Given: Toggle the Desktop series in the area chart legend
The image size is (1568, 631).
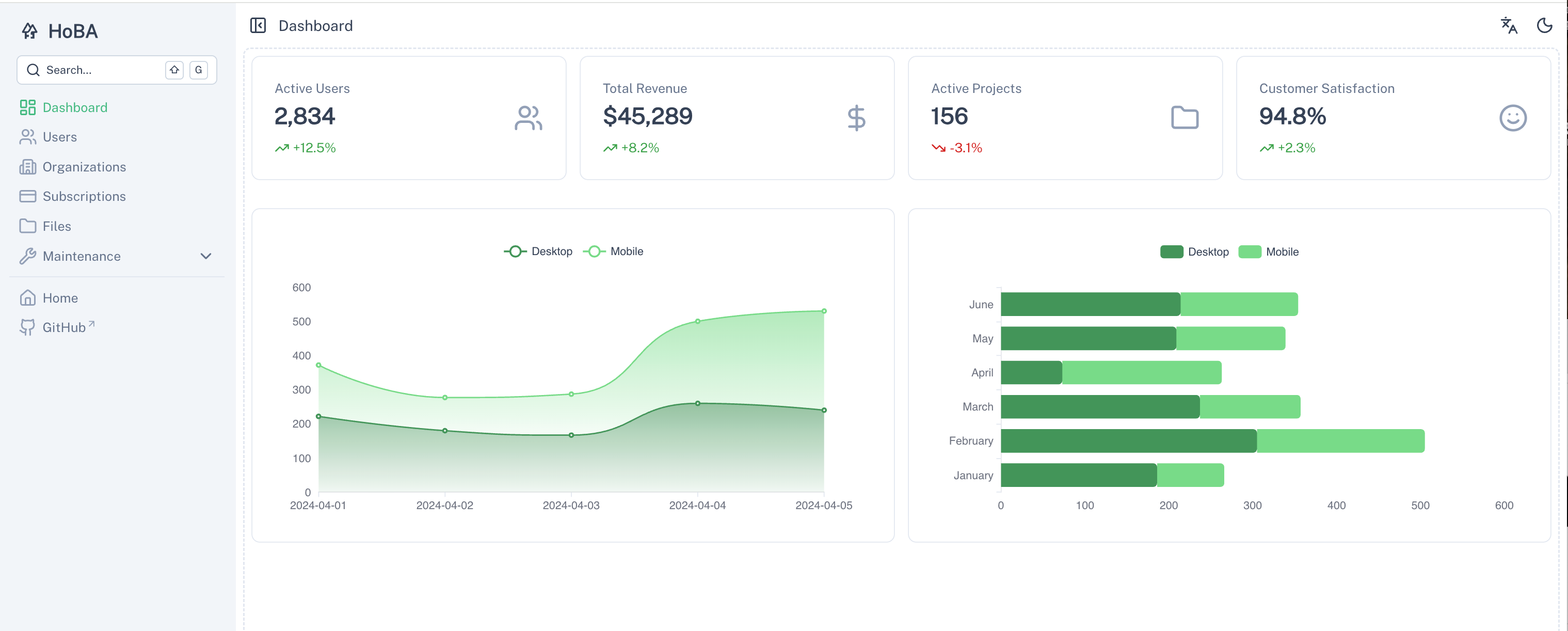Looking at the screenshot, I should (x=538, y=251).
